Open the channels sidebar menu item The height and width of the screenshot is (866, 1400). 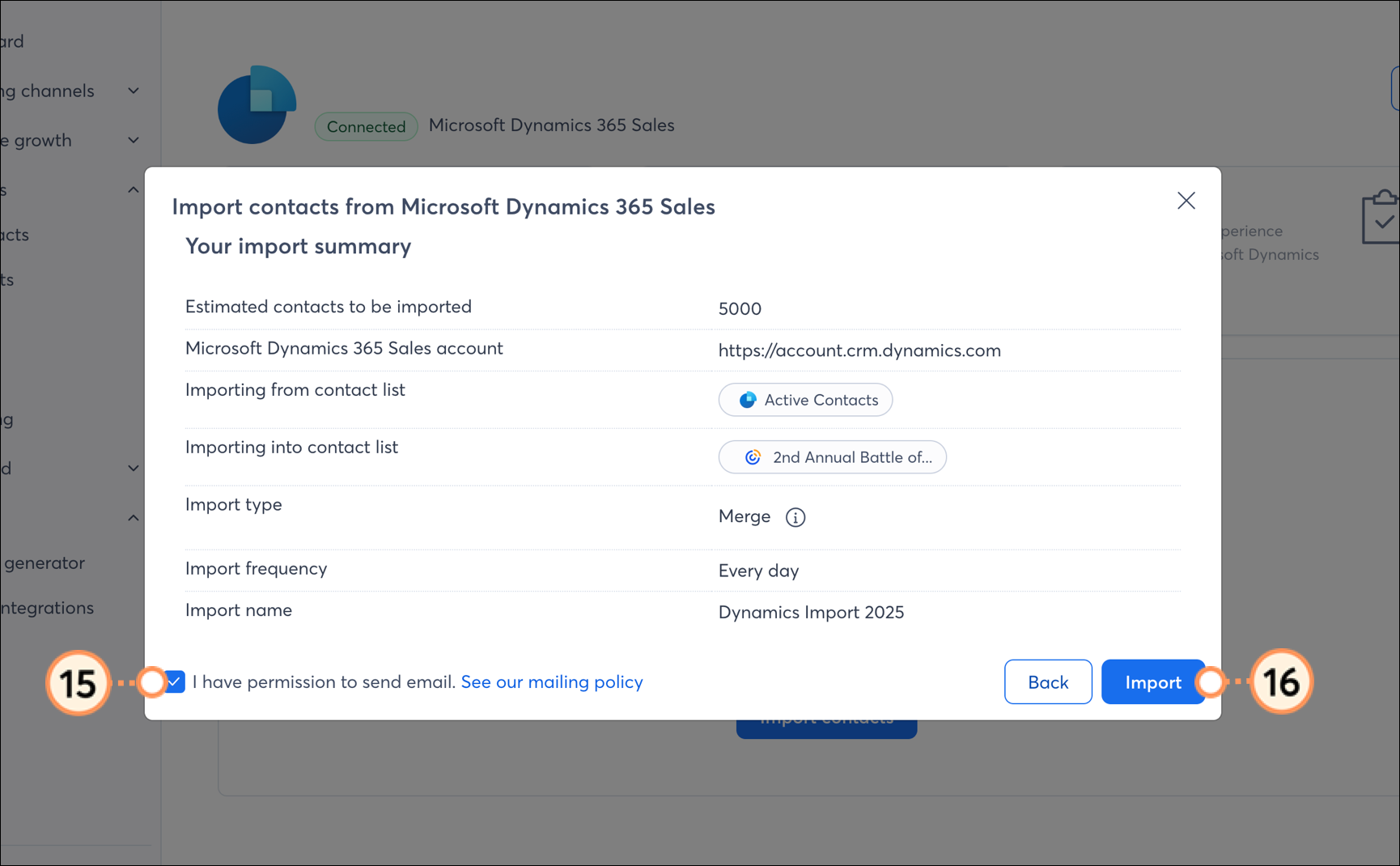pyautogui.click(x=48, y=91)
